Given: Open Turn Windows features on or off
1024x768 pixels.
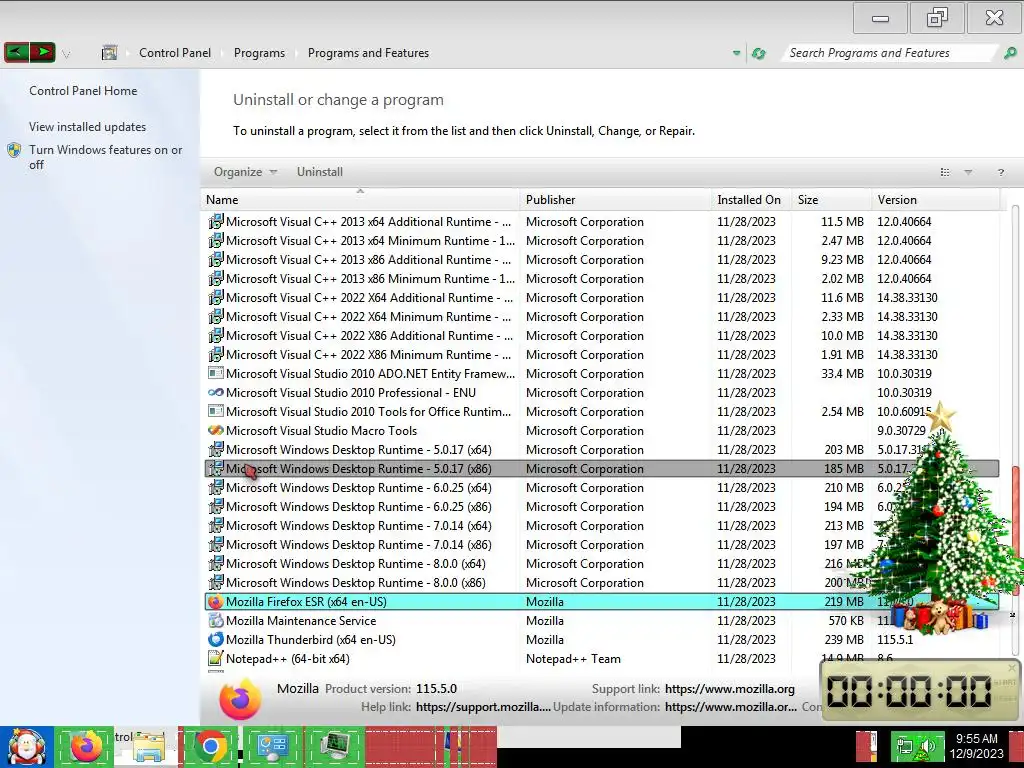Looking at the screenshot, I should (106, 157).
